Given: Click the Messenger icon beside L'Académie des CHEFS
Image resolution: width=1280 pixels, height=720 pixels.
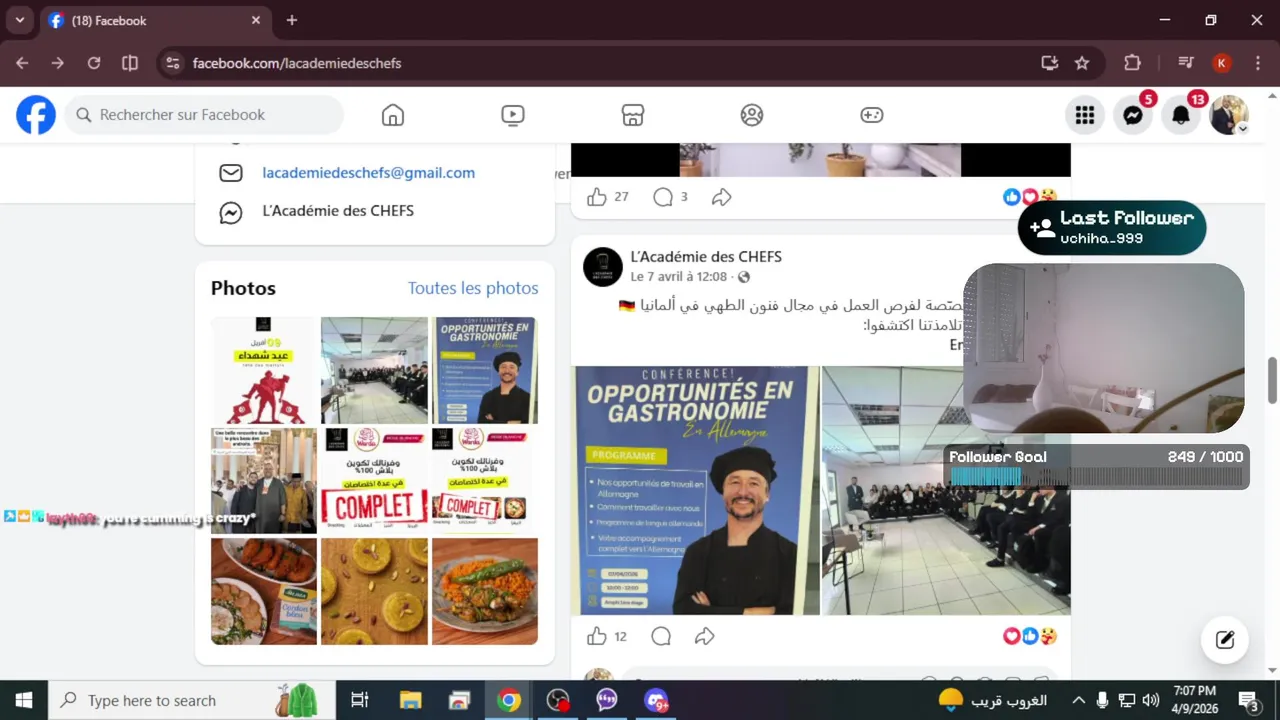Looking at the screenshot, I should (x=231, y=212).
